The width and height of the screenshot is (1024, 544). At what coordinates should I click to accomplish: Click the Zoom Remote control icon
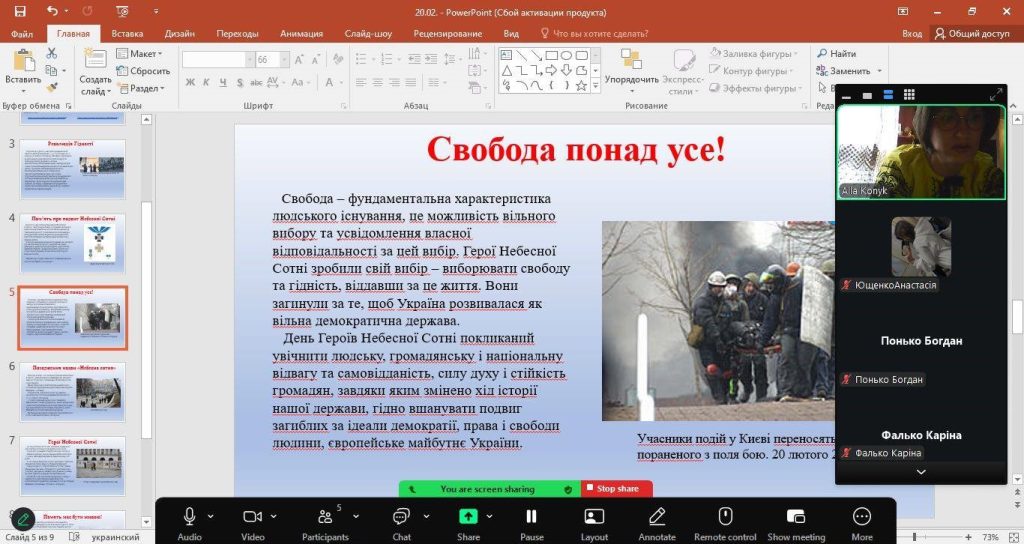(725, 516)
